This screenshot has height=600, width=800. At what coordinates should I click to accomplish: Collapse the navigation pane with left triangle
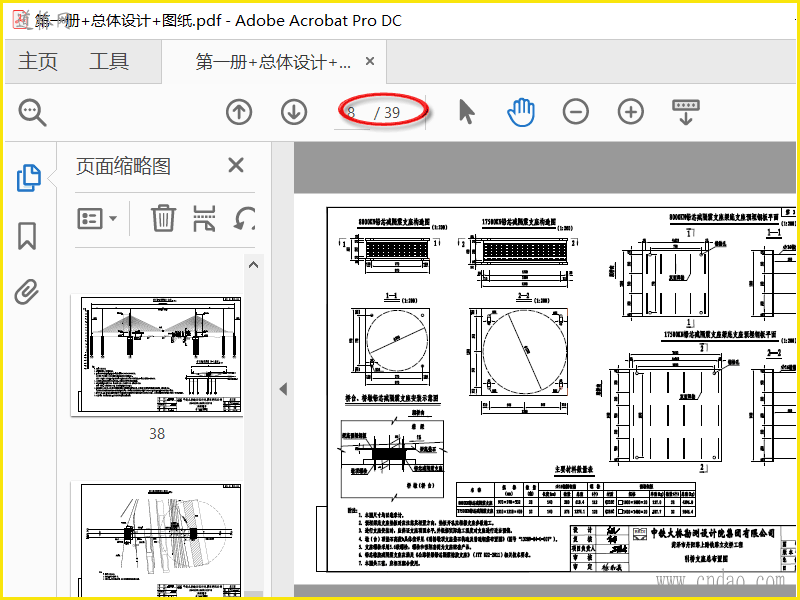pyautogui.click(x=283, y=389)
